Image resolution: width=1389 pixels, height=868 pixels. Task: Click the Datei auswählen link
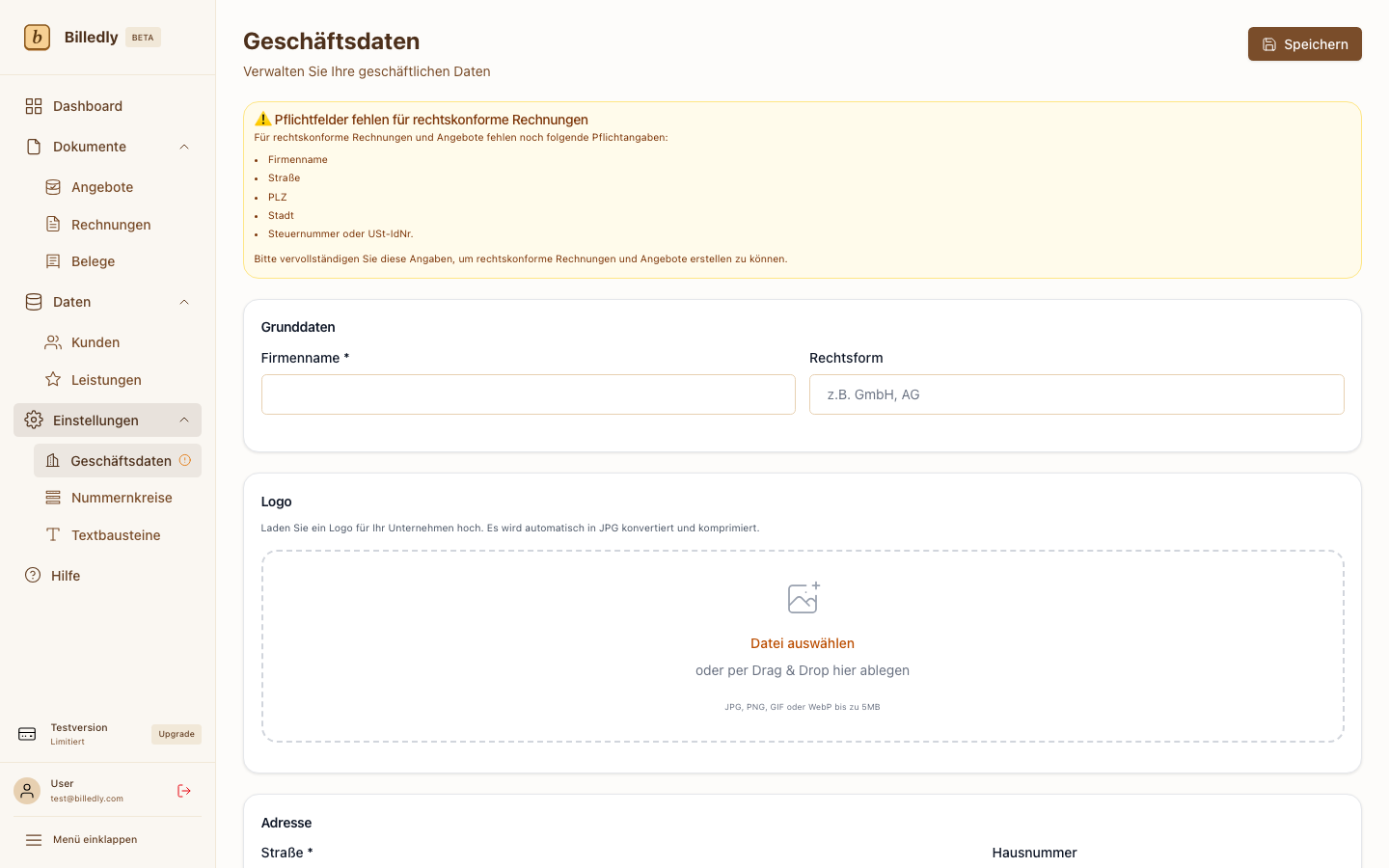803,643
